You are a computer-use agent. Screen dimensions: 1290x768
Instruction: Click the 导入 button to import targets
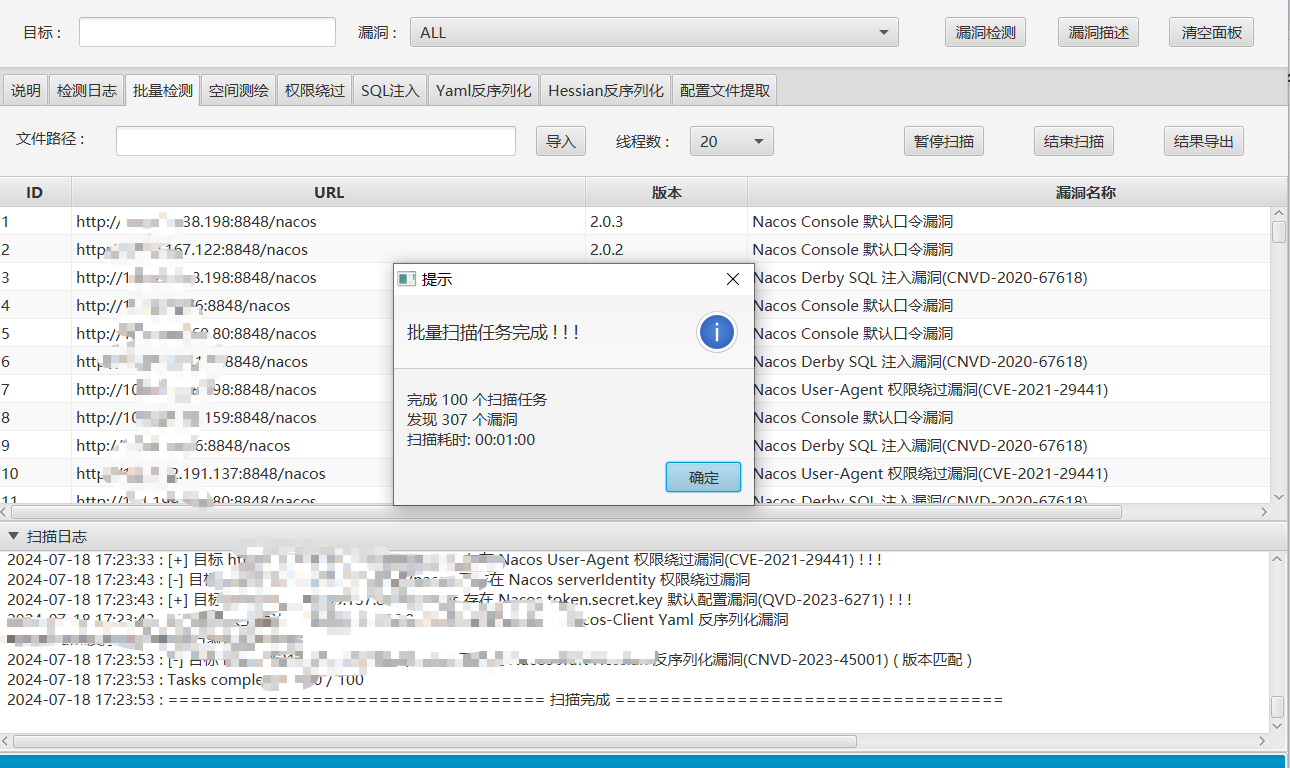point(560,140)
